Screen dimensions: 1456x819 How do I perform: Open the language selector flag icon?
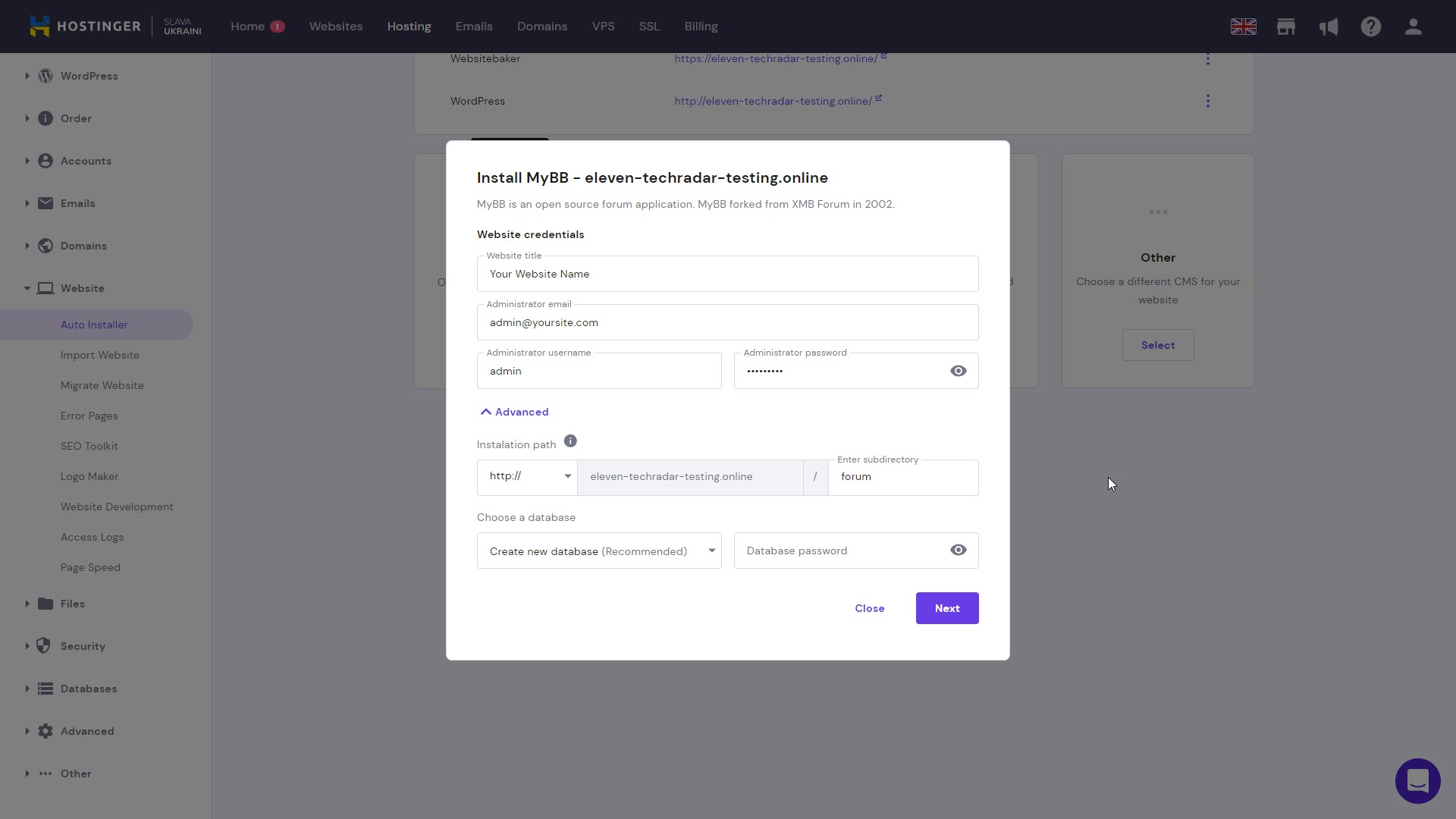tap(1243, 27)
